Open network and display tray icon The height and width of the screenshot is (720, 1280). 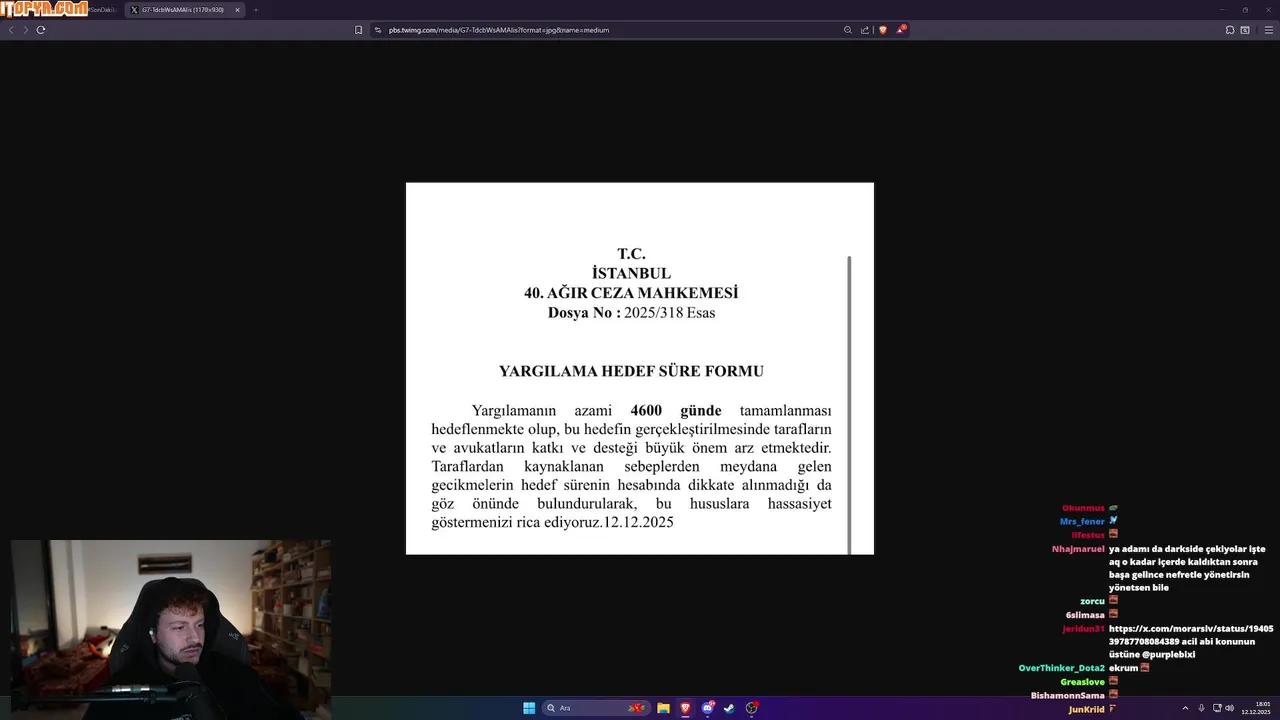(x=1217, y=708)
